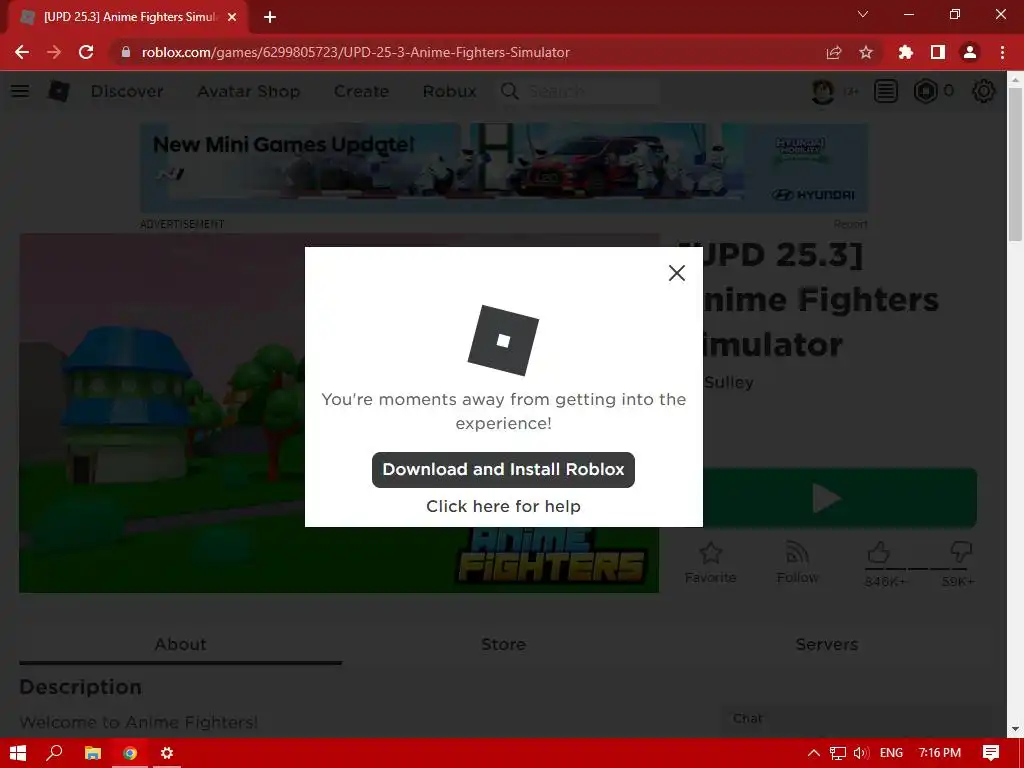The image size is (1024, 768).
Task: Open Roblox settings gear
Action: [984, 91]
